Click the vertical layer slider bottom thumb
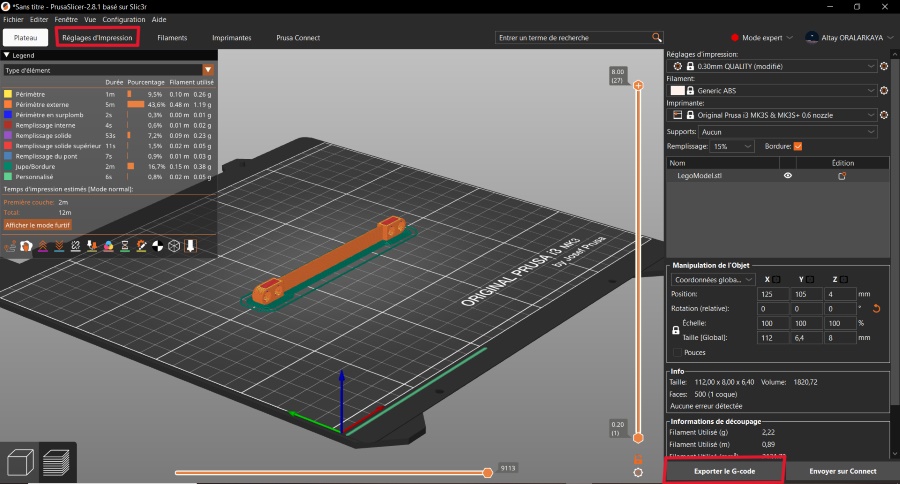The height and width of the screenshot is (484, 900). point(638,438)
